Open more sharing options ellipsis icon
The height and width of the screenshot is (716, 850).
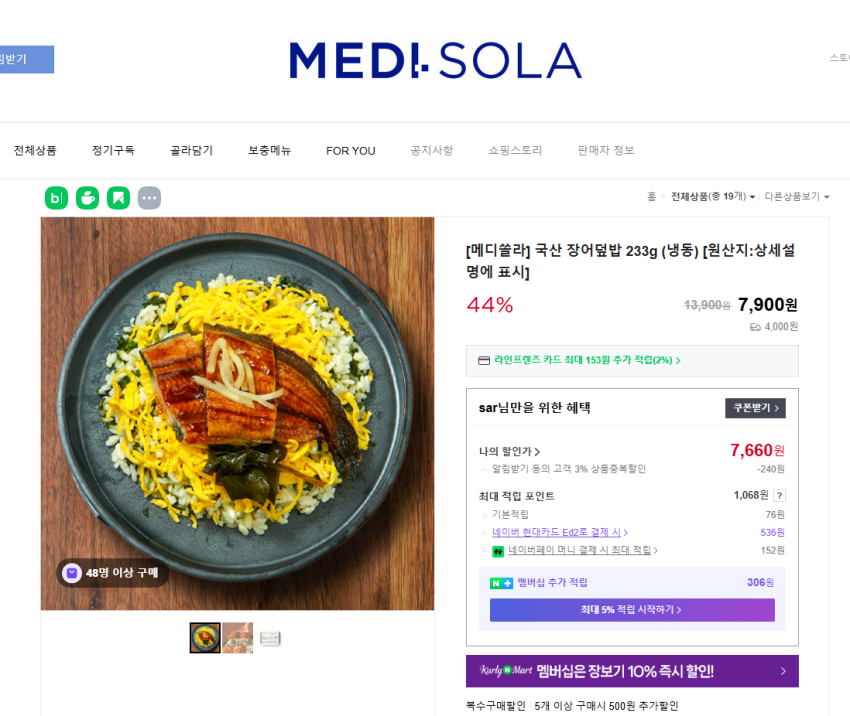pos(149,198)
